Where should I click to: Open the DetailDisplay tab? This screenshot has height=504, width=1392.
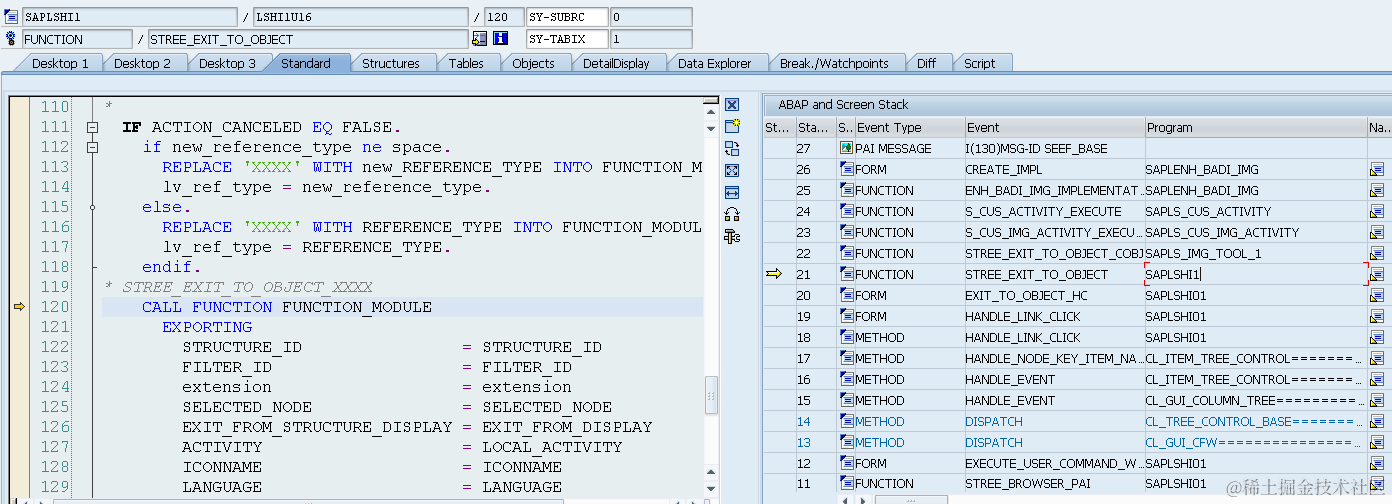pyautogui.click(x=616, y=63)
